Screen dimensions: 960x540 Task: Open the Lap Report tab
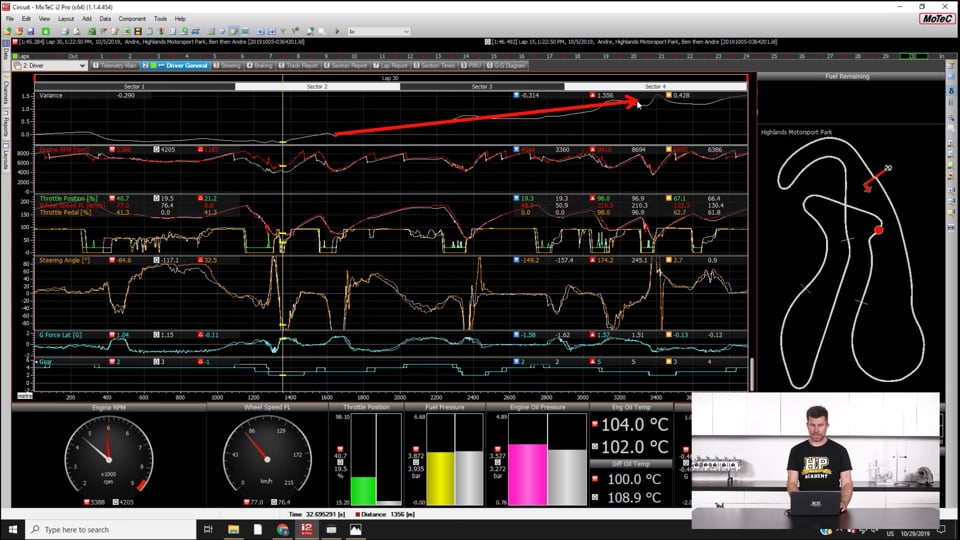(x=391, y=66)
